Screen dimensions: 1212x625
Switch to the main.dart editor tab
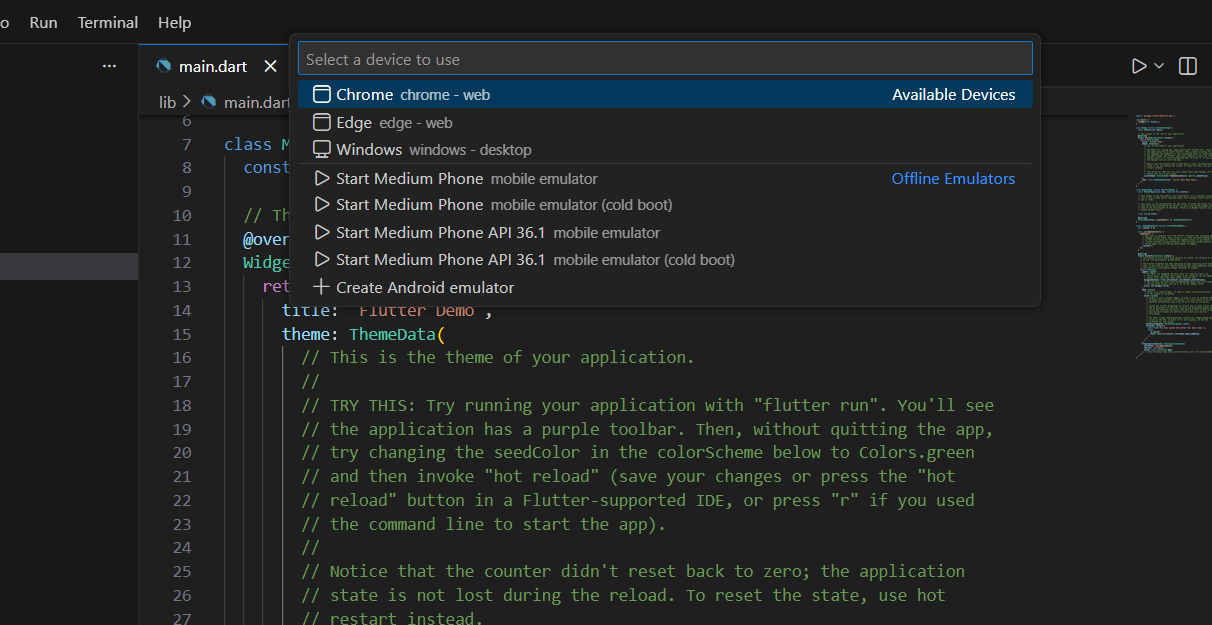pos(212,66)
